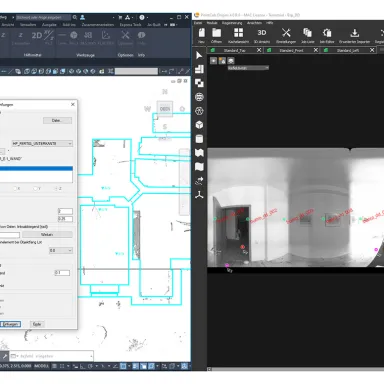Click the first square view icon above panorama
Image resolution: width=384 pixels, height=384 pixels.
point(213,61)
